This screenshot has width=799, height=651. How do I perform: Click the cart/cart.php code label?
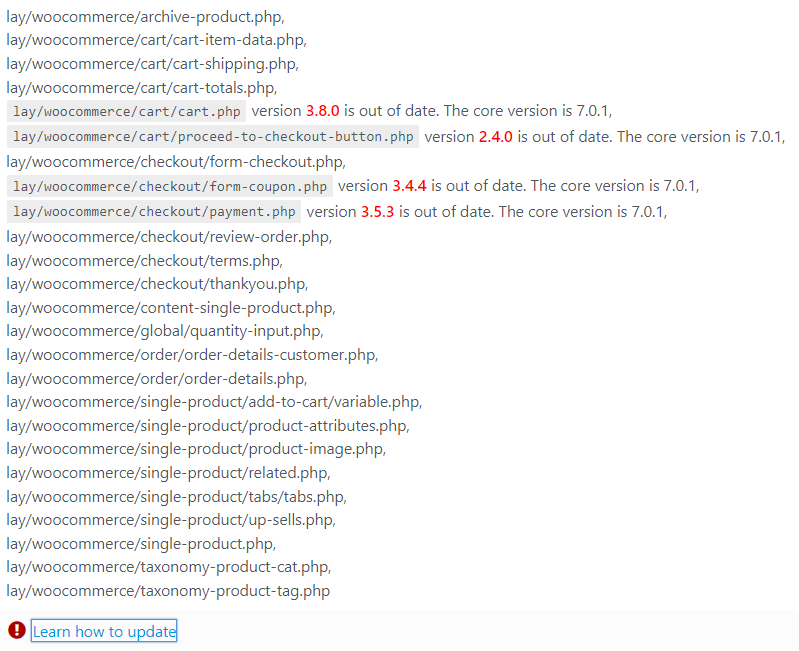[x=127, y=111]
